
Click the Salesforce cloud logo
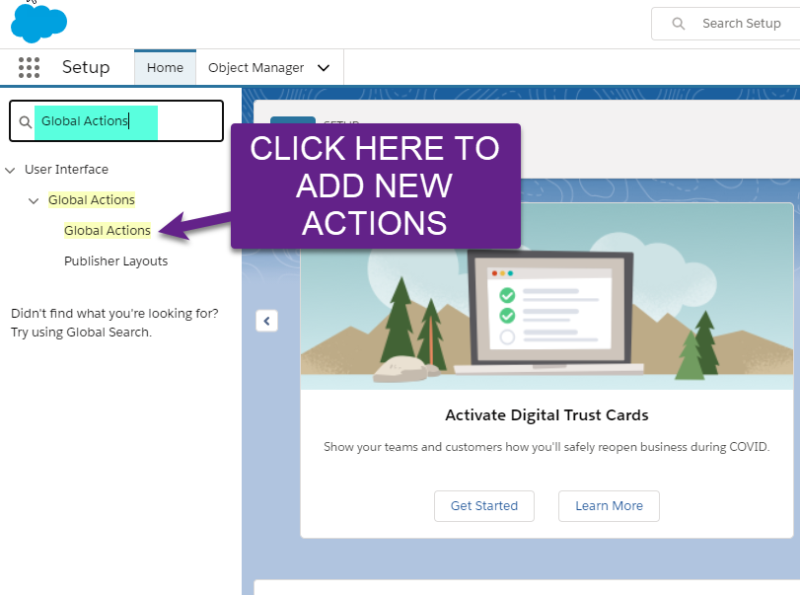click(39, 23)
